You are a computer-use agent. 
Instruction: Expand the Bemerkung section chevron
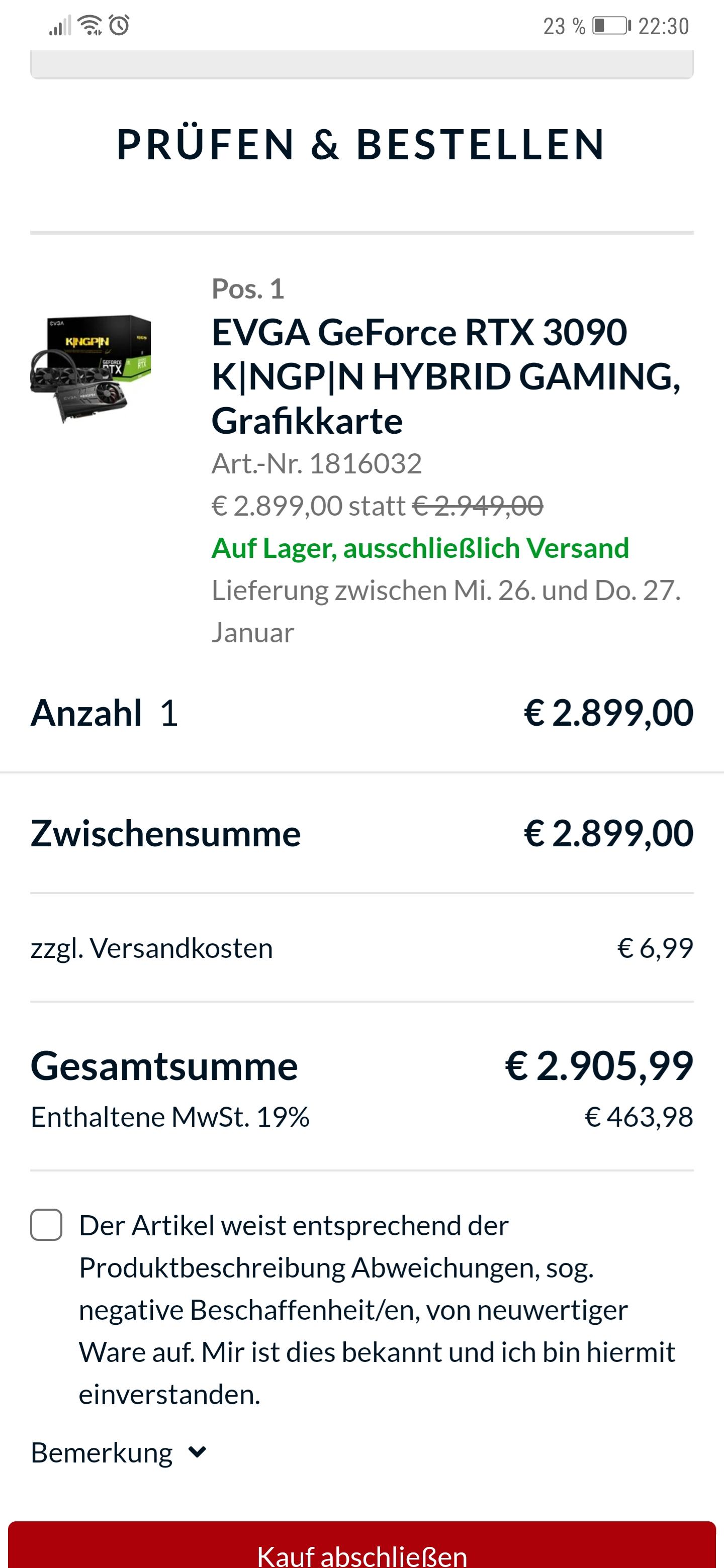(x=197, y=1453)
